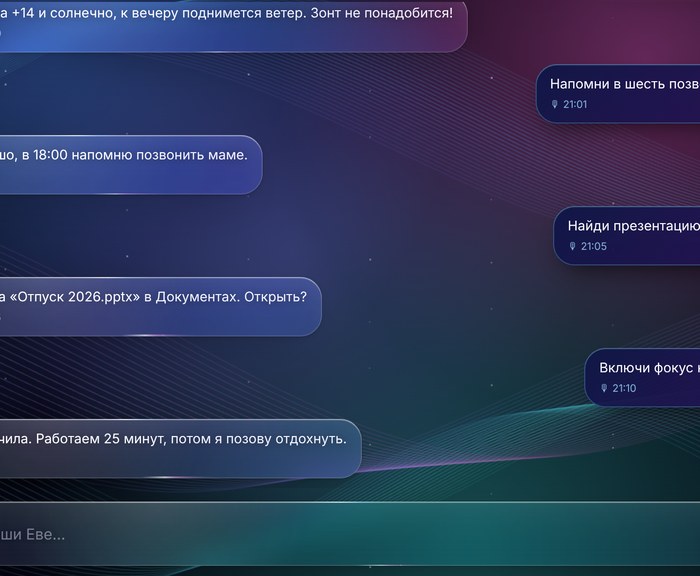Click the 21:05 timestamp
Viewport: 700px width, 576px height.
pos(593,246)
